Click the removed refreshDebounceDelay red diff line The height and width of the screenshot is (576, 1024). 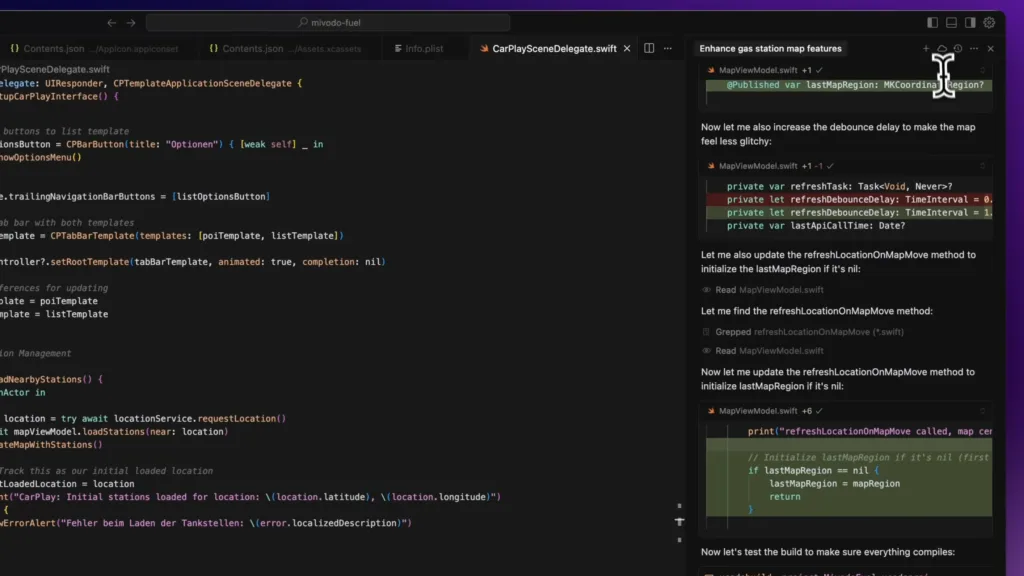point(849,199)
